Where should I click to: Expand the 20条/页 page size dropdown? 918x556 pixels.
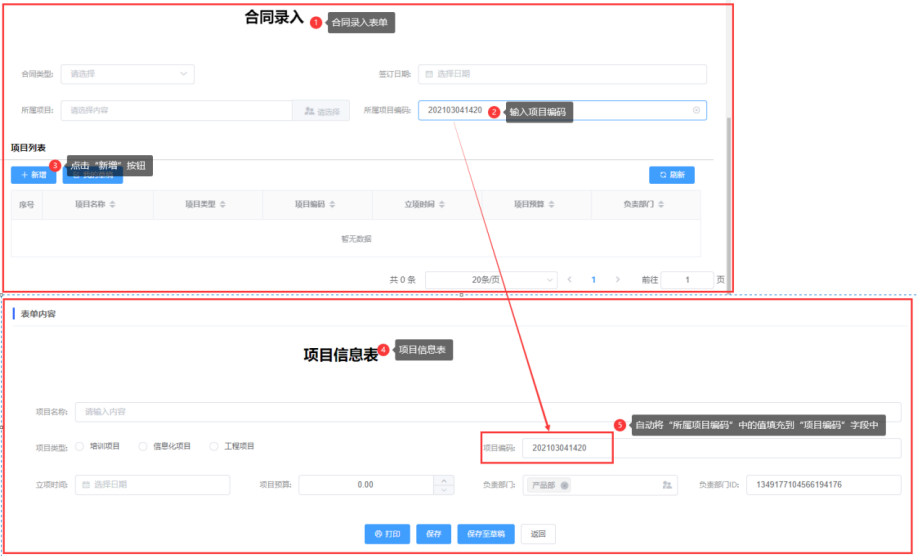[491, 280]
